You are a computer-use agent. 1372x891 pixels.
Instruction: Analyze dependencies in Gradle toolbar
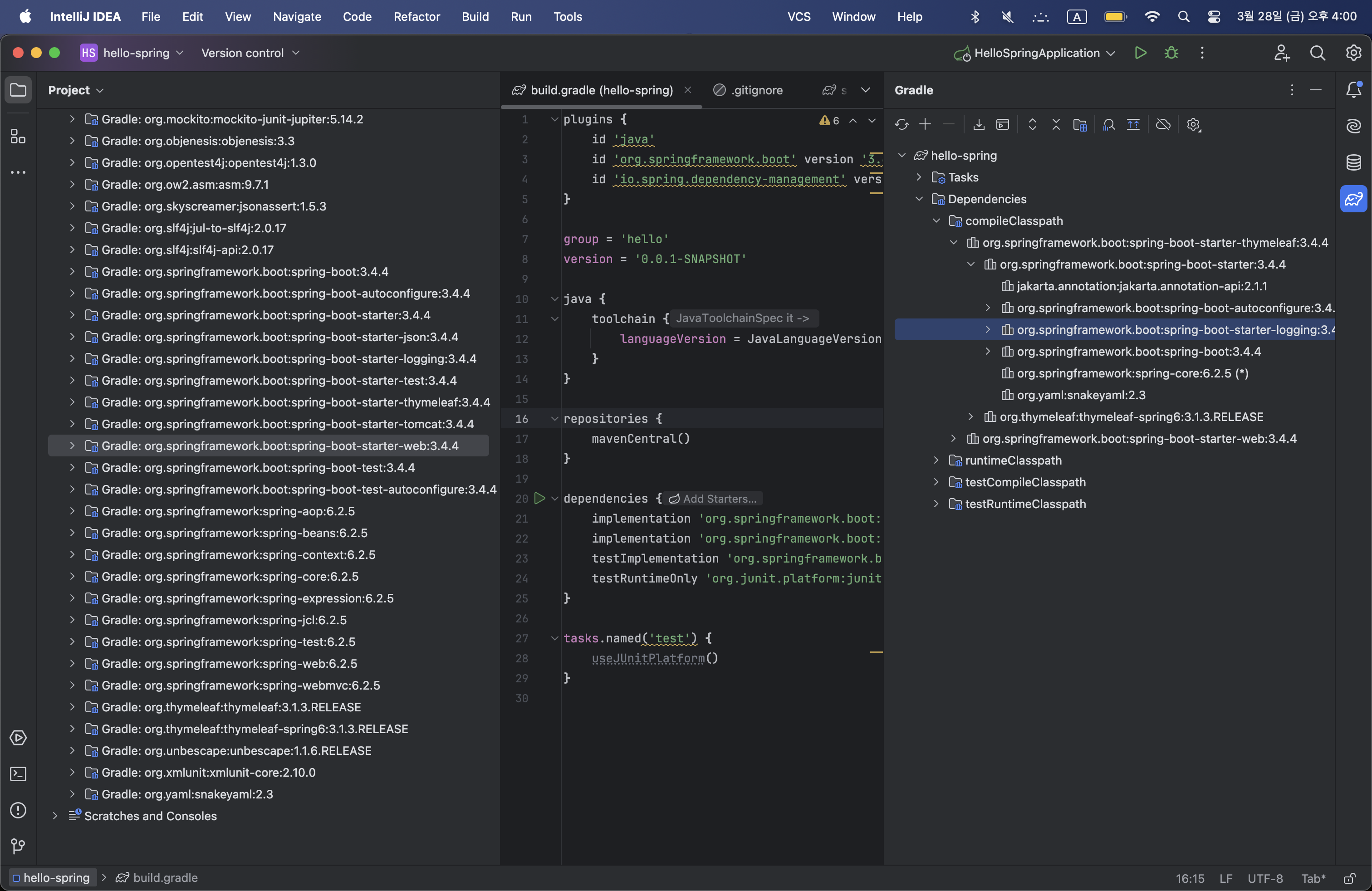click(x=1108, y=124)
